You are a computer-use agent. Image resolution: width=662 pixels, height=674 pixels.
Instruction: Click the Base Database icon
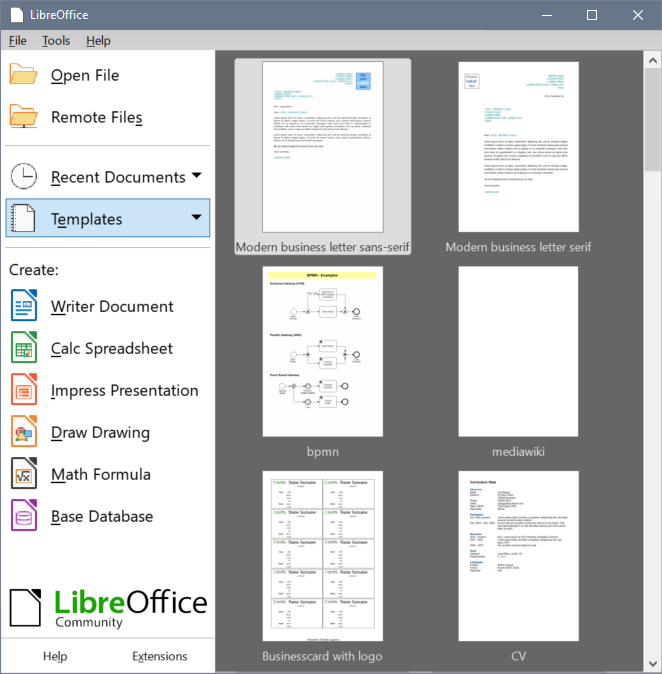click(24, 516)
